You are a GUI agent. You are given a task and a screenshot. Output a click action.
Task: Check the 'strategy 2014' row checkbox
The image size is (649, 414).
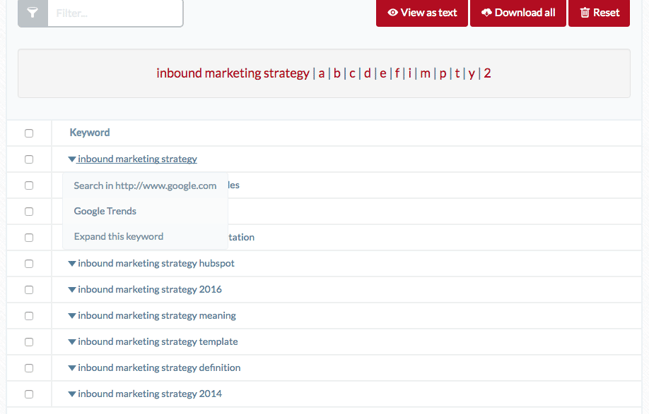point(29,394)
